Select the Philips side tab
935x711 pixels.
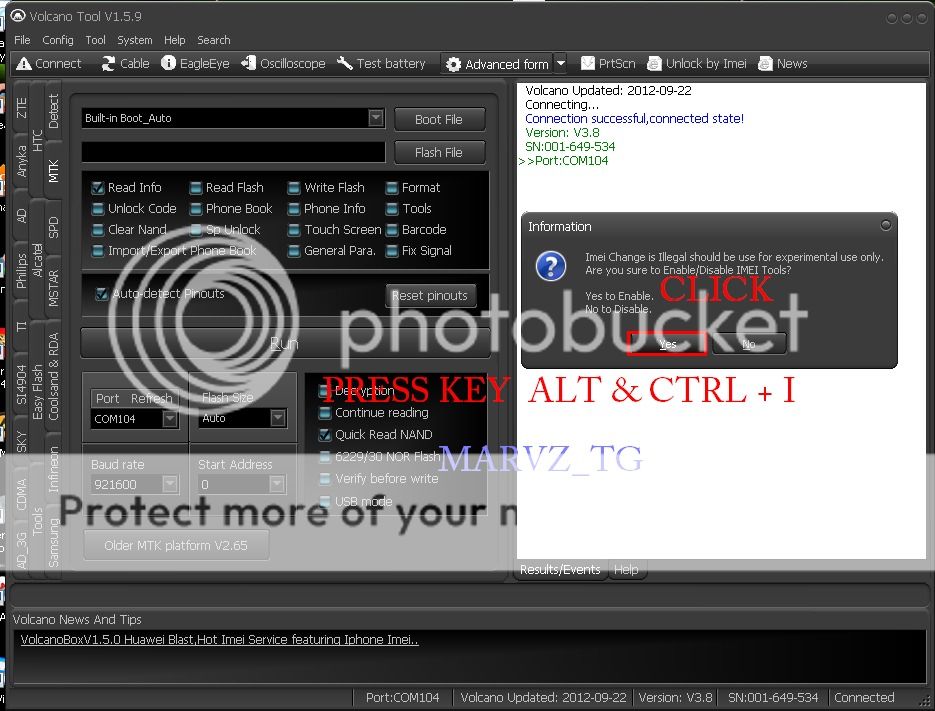click(21, 271)
